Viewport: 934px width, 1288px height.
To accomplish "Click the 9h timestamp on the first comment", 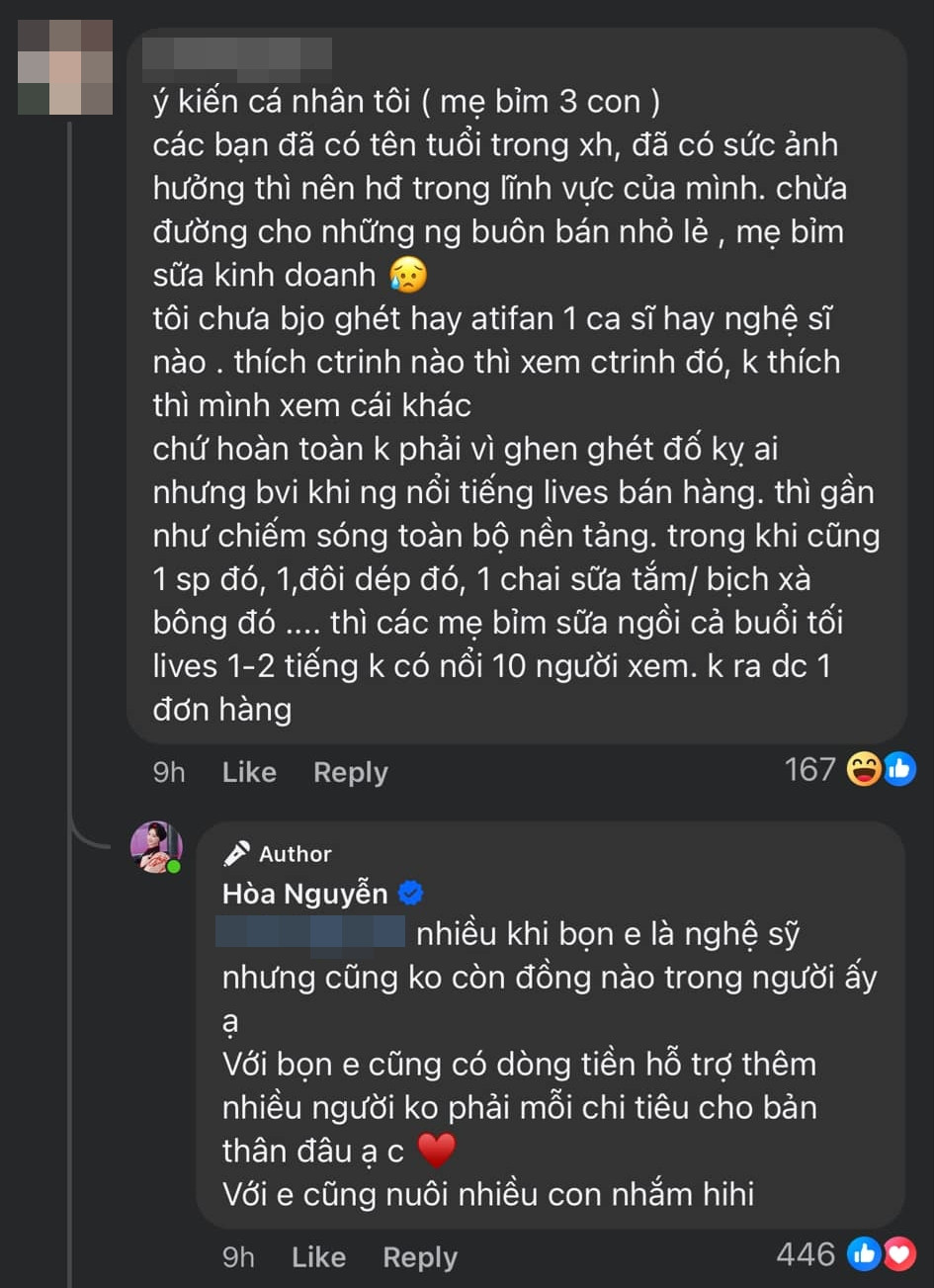I will coord(168,772).
